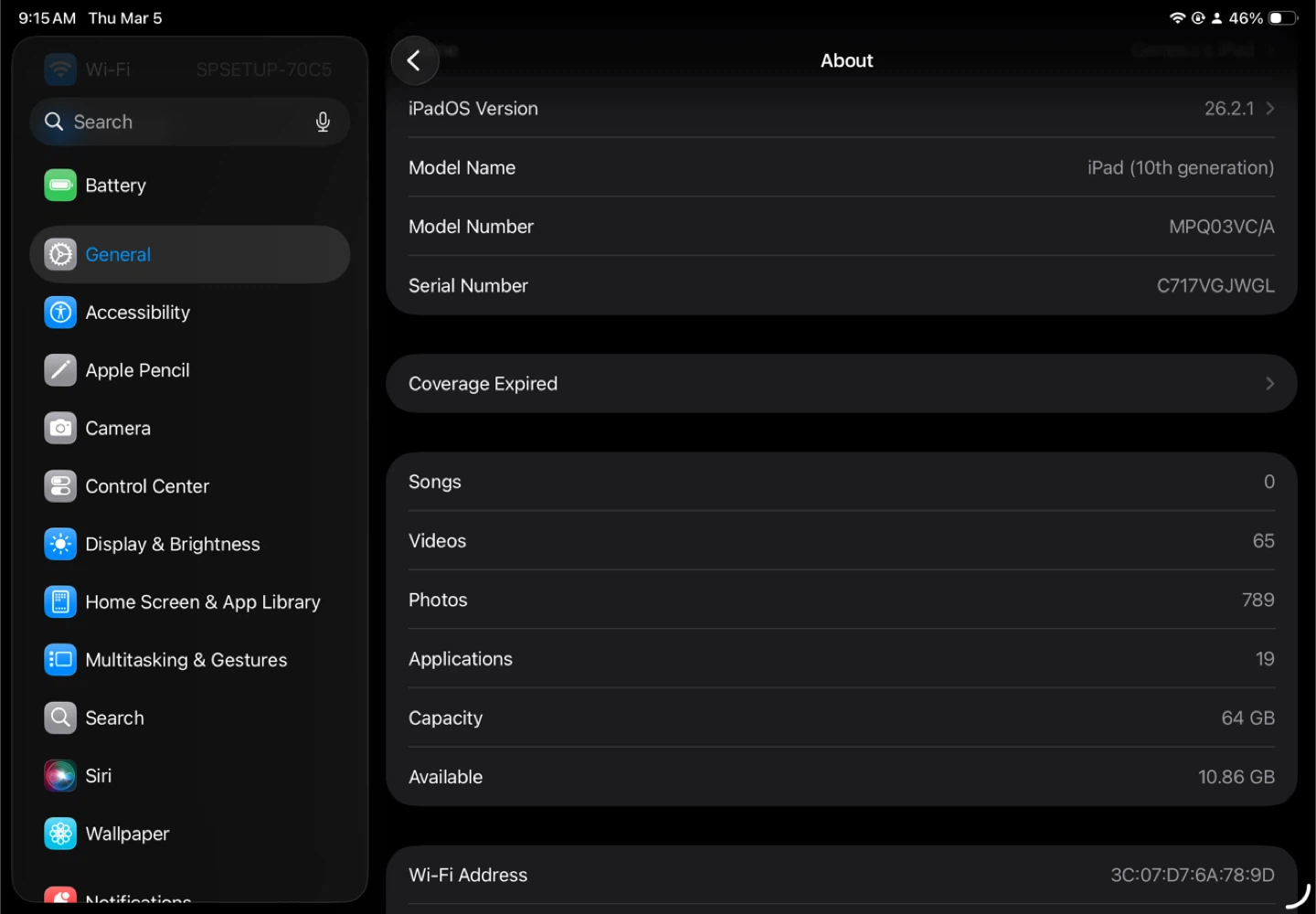Tap the Battery settings icon
Image resolution: width=1316 pixels, height=914 pixels.
tap(60, 185)
